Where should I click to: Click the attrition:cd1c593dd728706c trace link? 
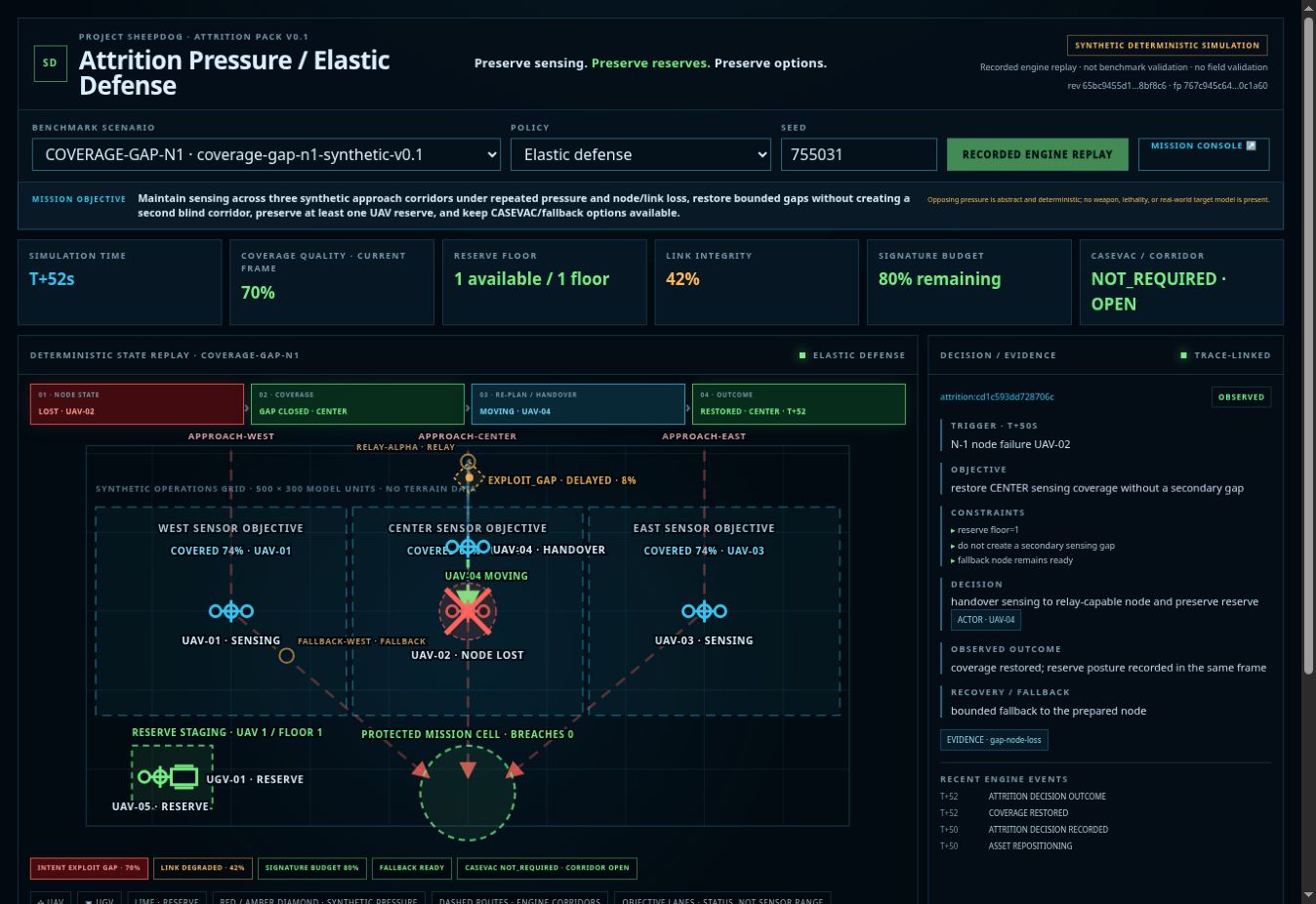click(x=997, y=397)
